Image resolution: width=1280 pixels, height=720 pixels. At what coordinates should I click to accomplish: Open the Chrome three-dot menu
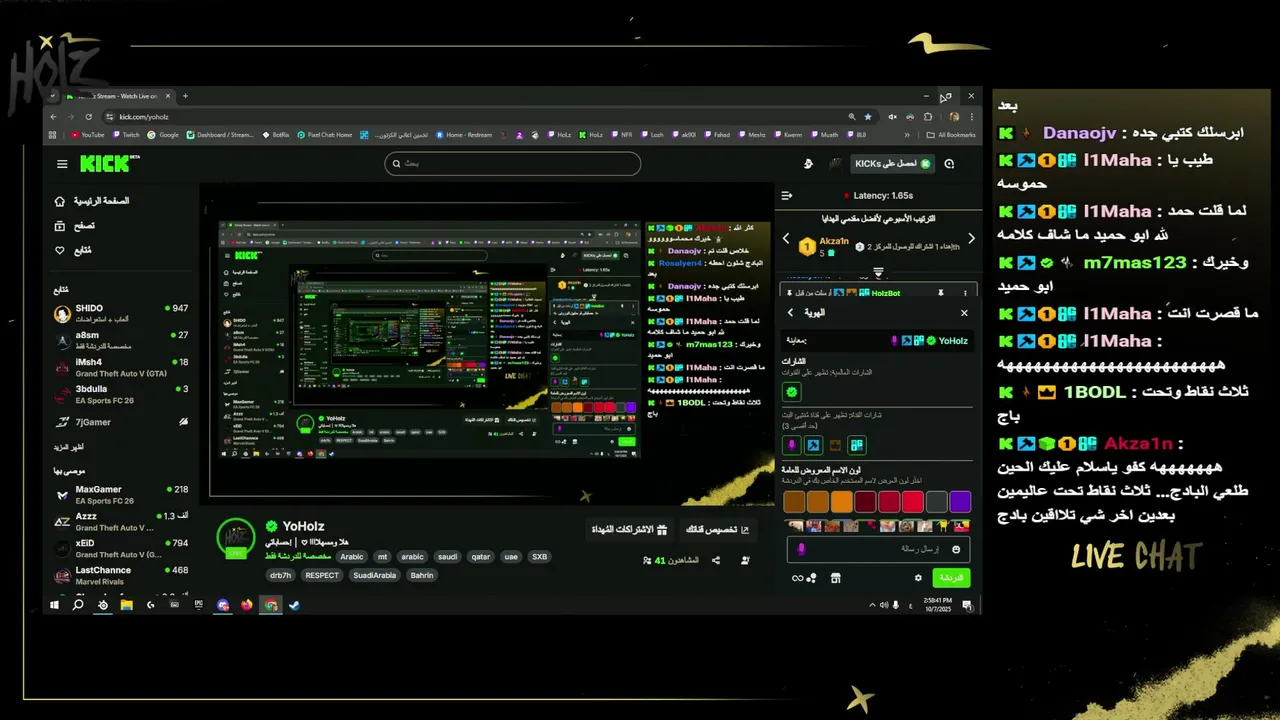(x=971, y=117)
